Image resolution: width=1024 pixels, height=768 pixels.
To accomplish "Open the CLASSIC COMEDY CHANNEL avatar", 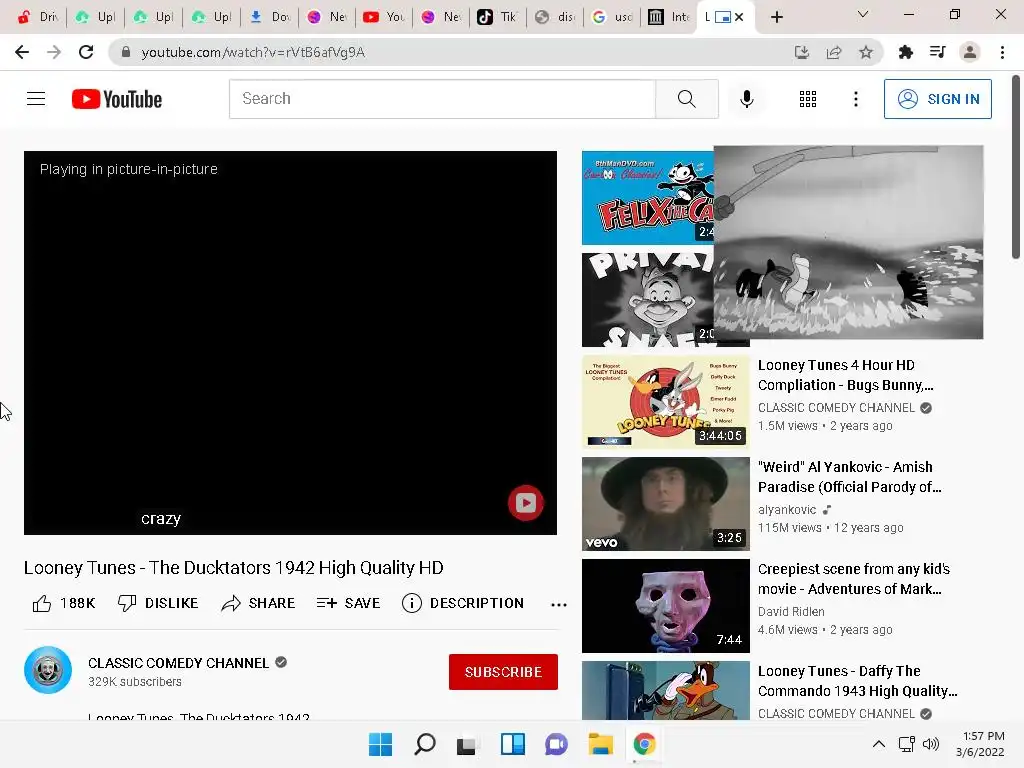I will [x=48, y=670].
